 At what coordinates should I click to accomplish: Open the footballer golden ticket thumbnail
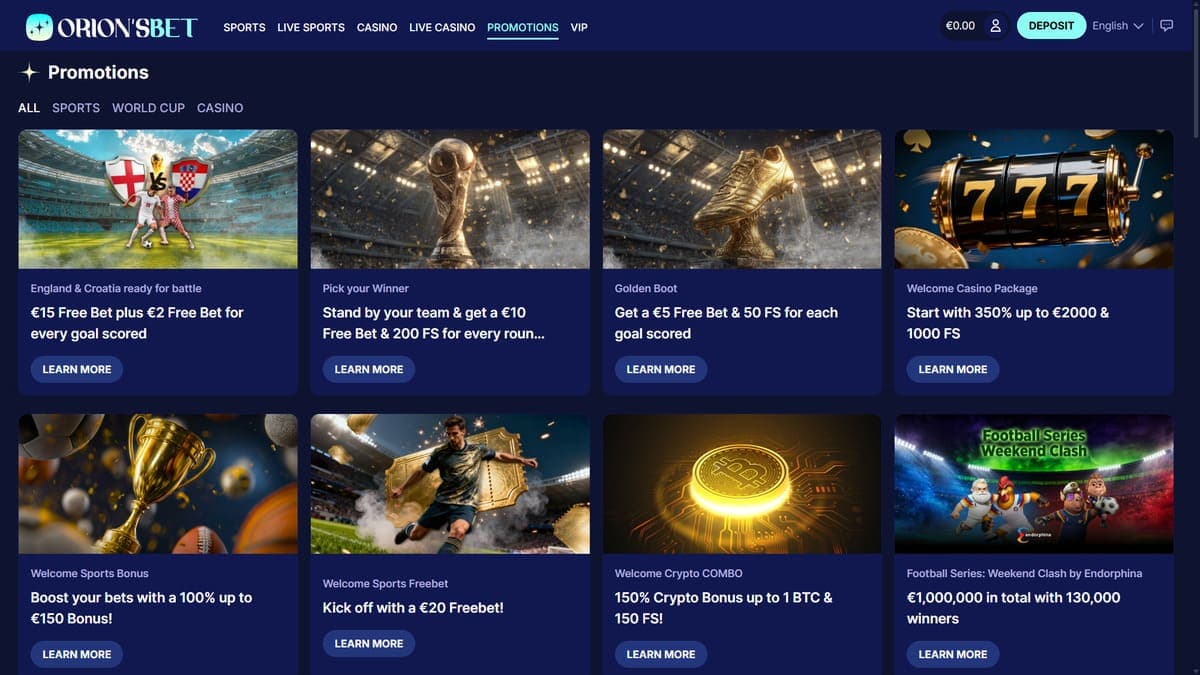coord(450,484)
